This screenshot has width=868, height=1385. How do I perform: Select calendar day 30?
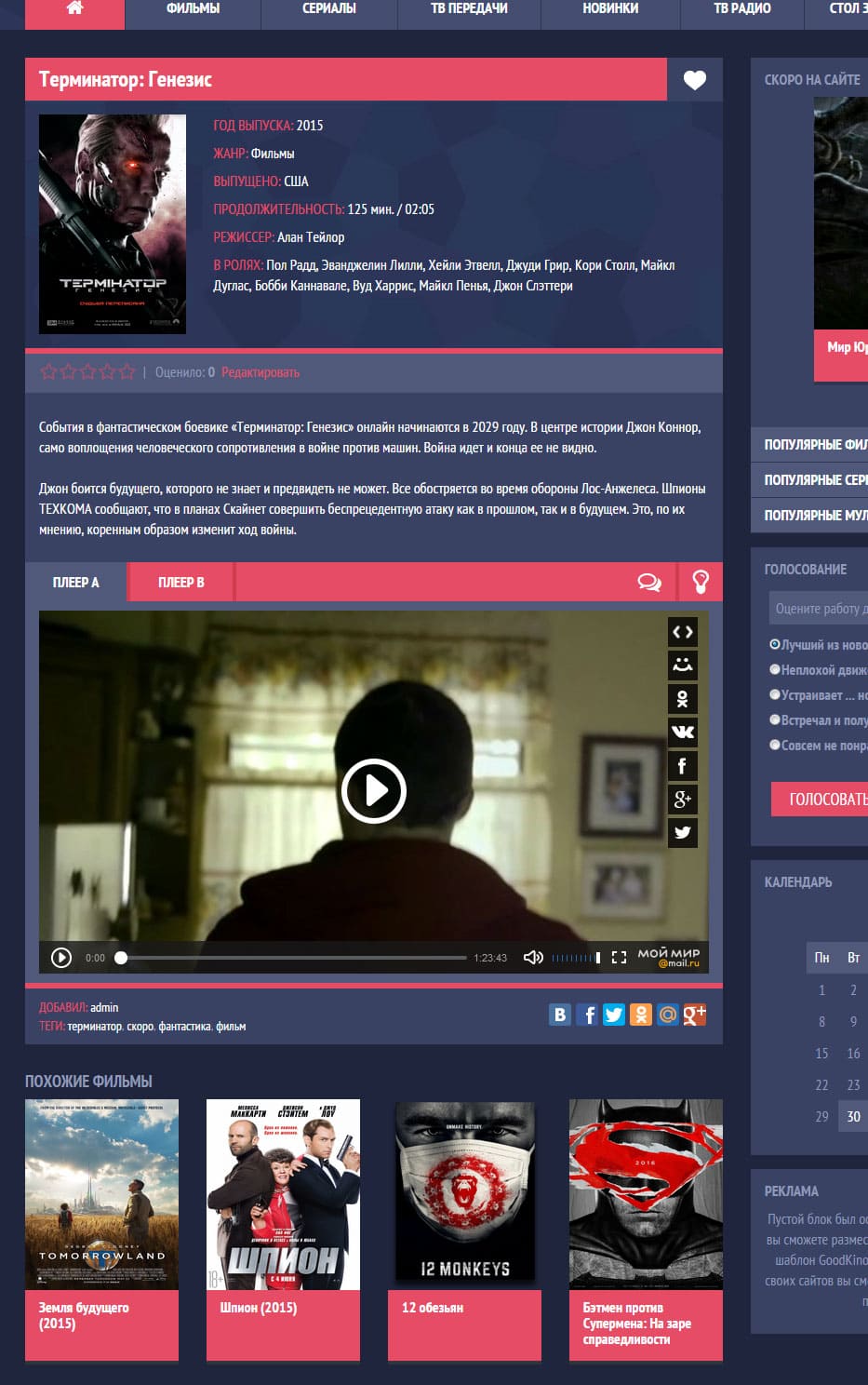[x=853, y=1116]
